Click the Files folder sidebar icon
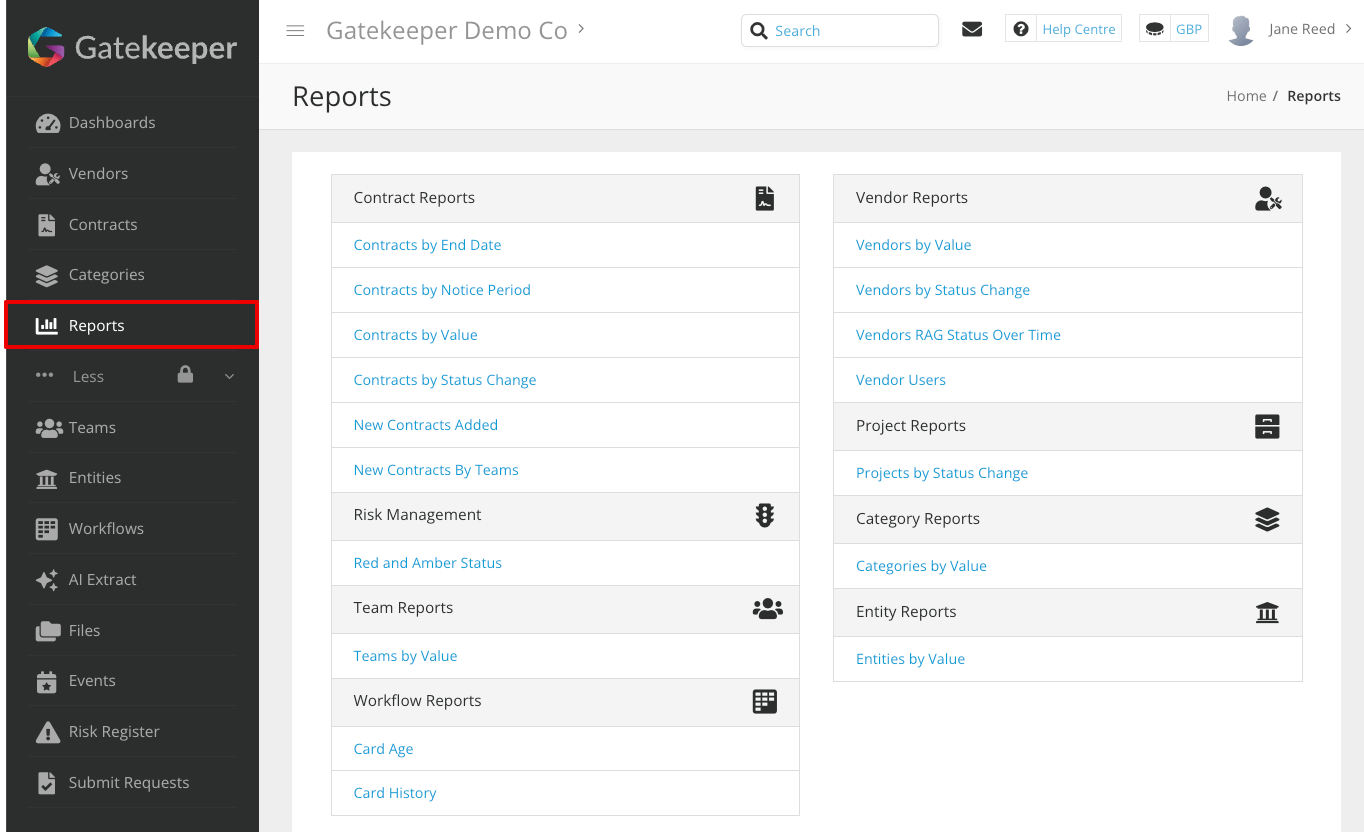The image size is (1364, 832). (x=47, y=631)
